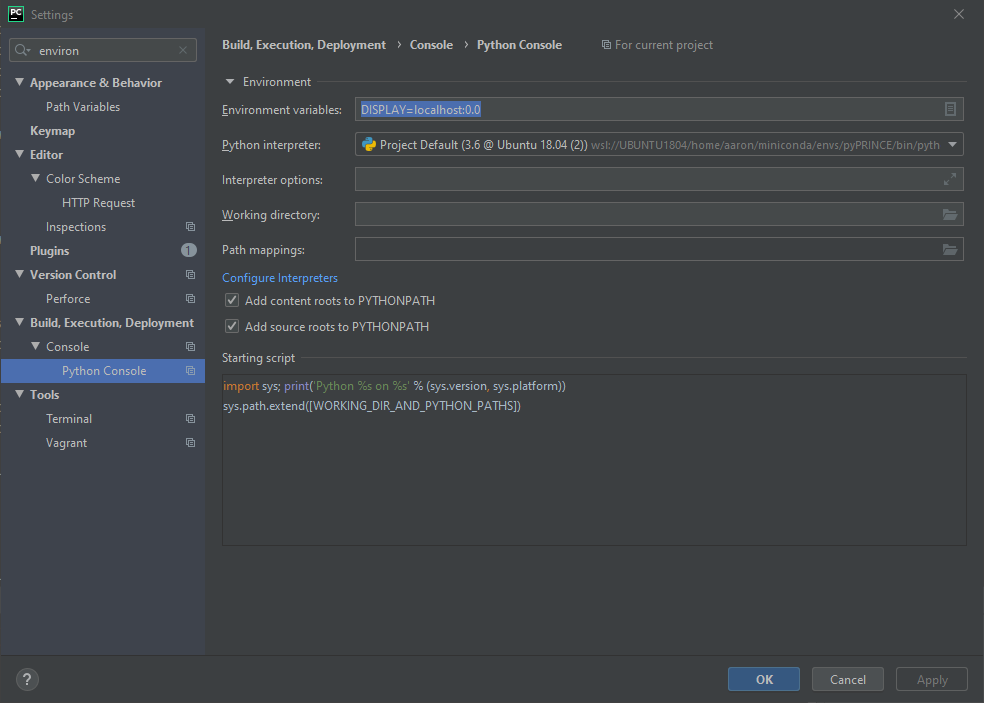
Task: Click Build, Execution, Deployment breadcrumb
Action: [x=304, y=45]
